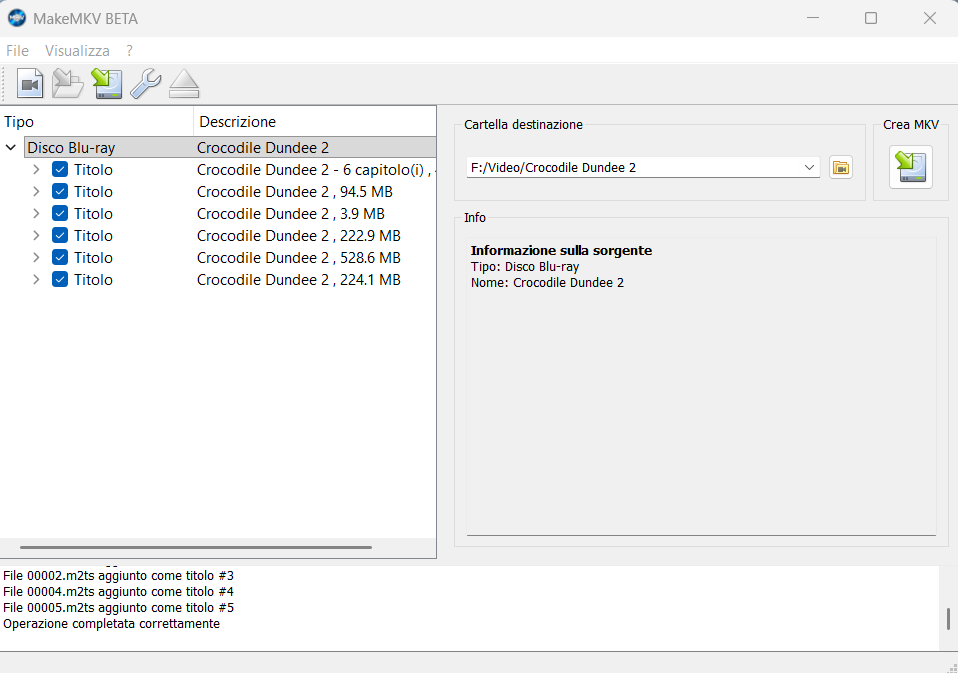The height and width of the screenshot is (673, 958).
Task: Click the open video files camera icon
Action: 30,84
